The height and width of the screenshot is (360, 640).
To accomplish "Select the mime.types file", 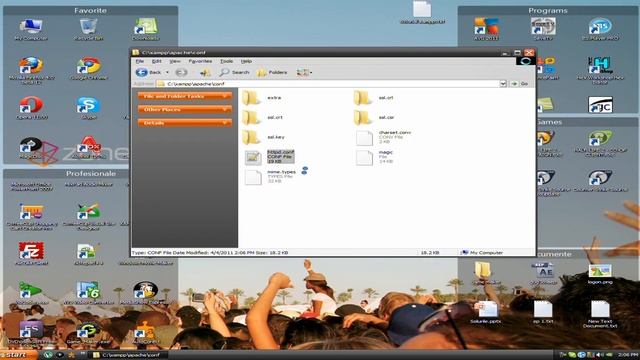I will click(270, 177).
